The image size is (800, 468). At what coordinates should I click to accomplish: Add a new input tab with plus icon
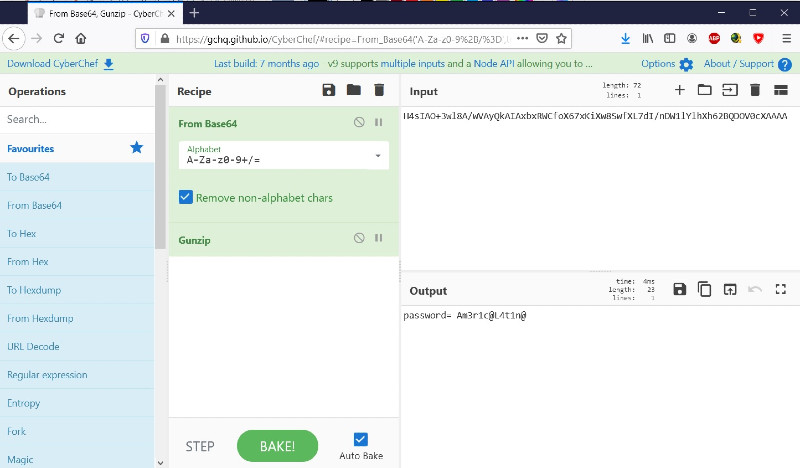680,90
